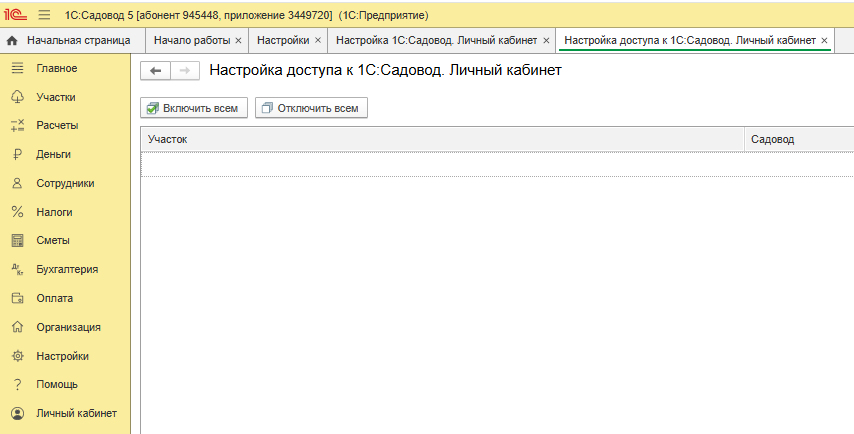Open Организация in sidebar
Image resolution: width=854 pixels, height=434 pixels.
pos(69,327)
